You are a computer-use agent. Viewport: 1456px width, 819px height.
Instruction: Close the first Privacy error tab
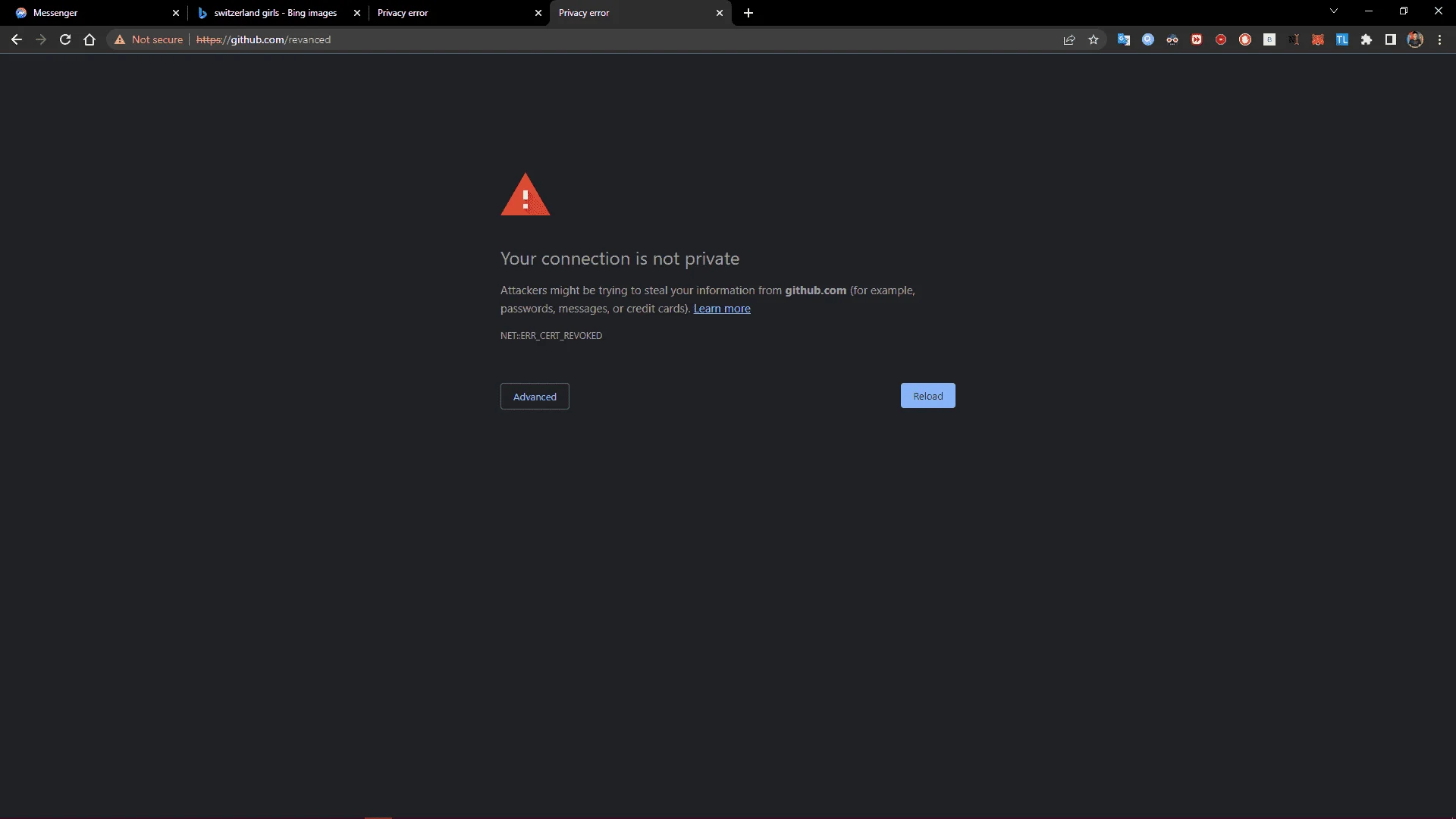tap(538, 13)
